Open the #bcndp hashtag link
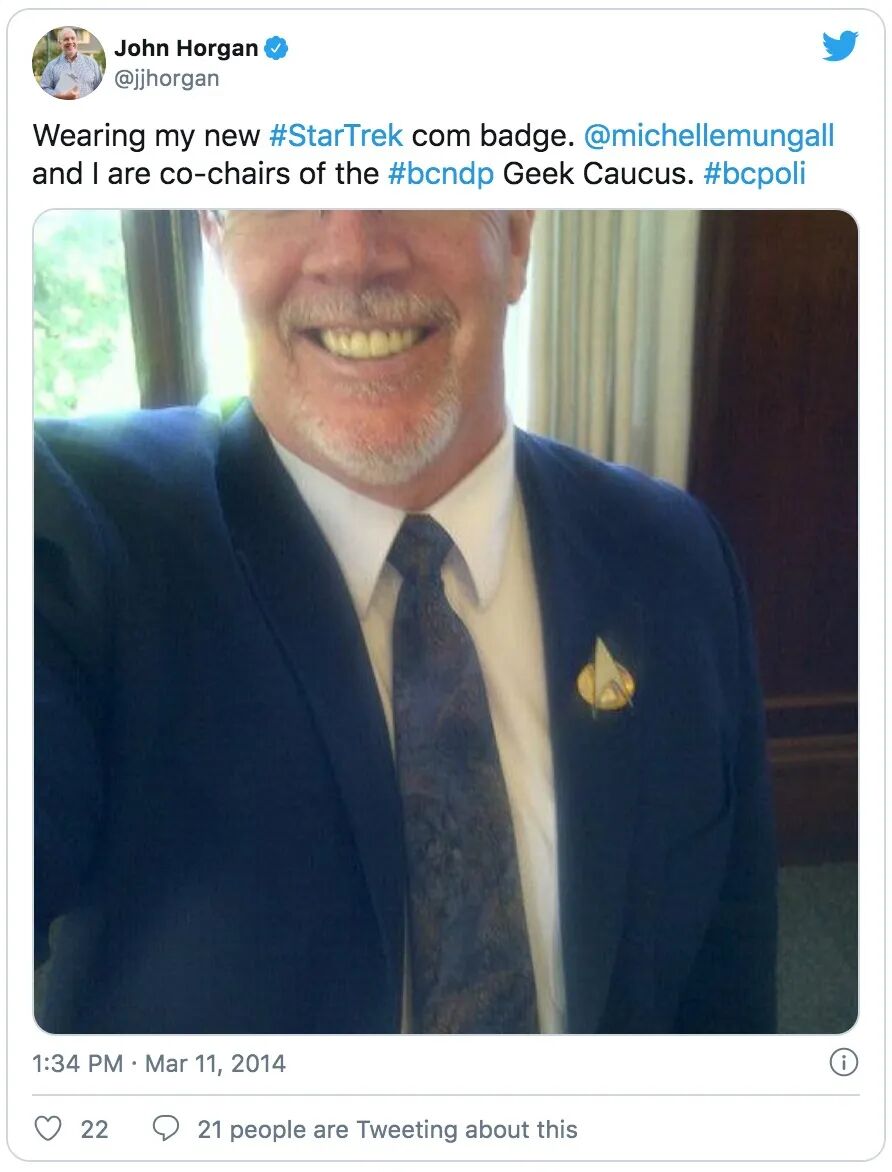This screenshot has height=1172, width=892. tap(441, 173)
